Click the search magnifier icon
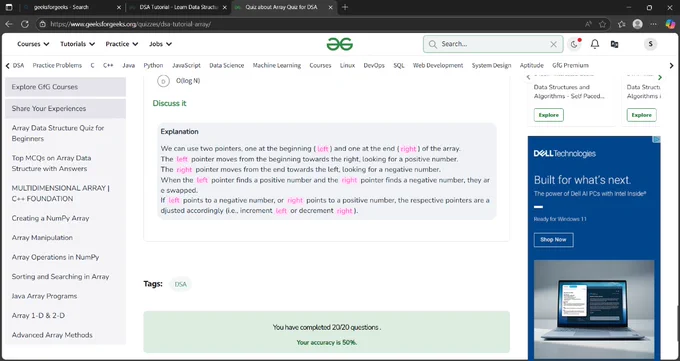This screenshot has height=361, width=680. pos(432,44)
